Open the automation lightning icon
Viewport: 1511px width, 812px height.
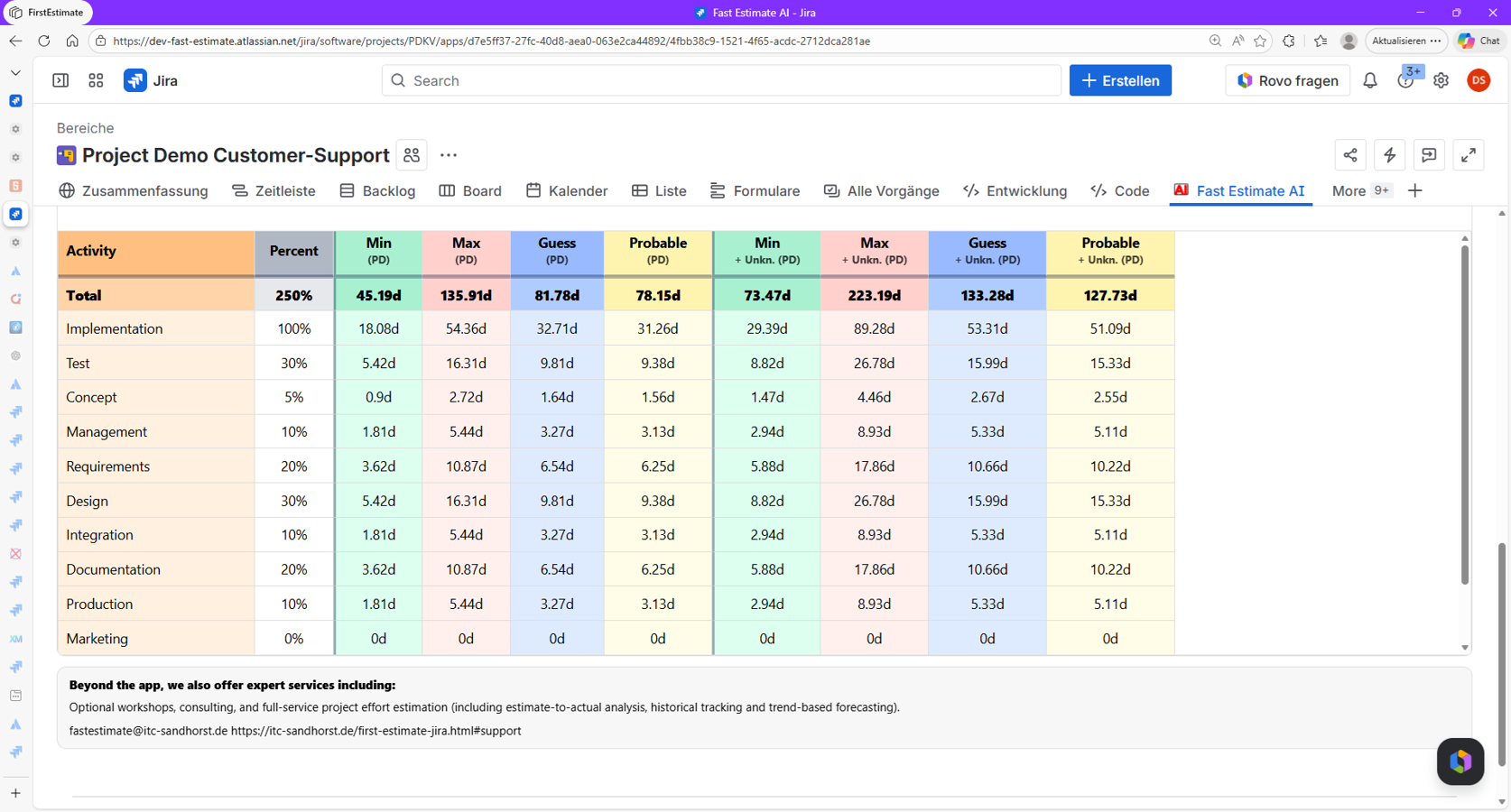(x=1389, y=155)
